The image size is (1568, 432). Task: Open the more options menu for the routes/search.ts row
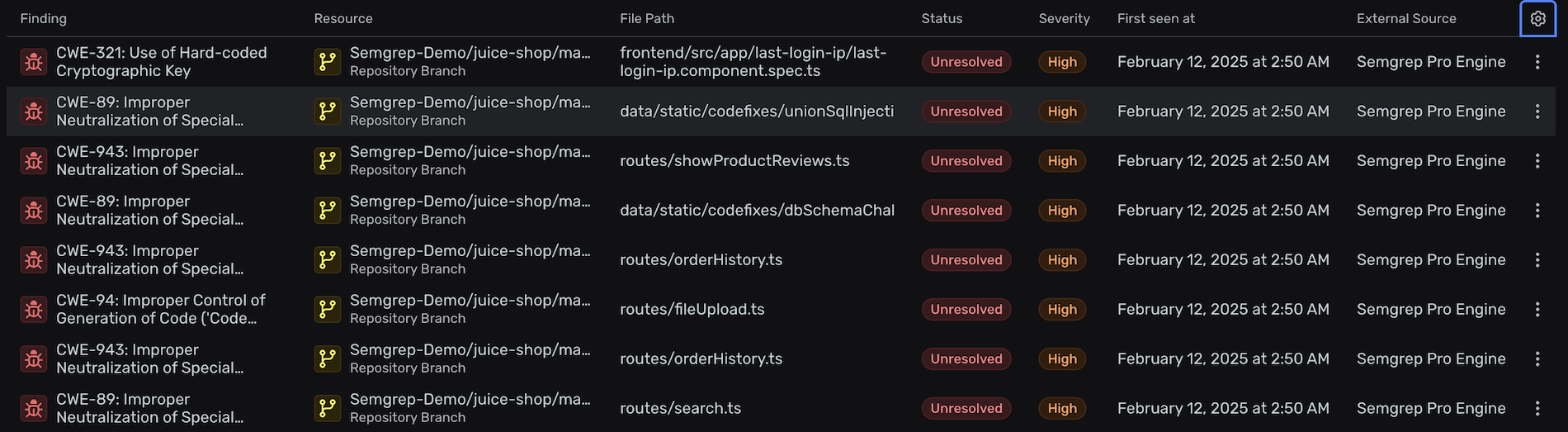tap(1537, 409)
